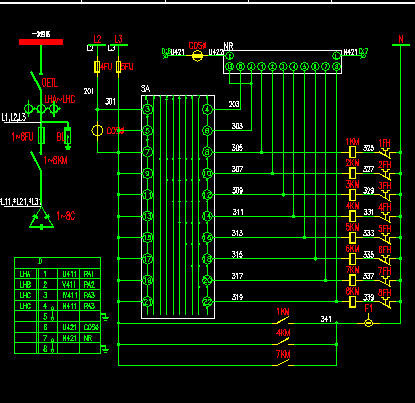Click the 5KM coil rectangle
Viewport: 415px width, 403px height.
tap(352, 237)
